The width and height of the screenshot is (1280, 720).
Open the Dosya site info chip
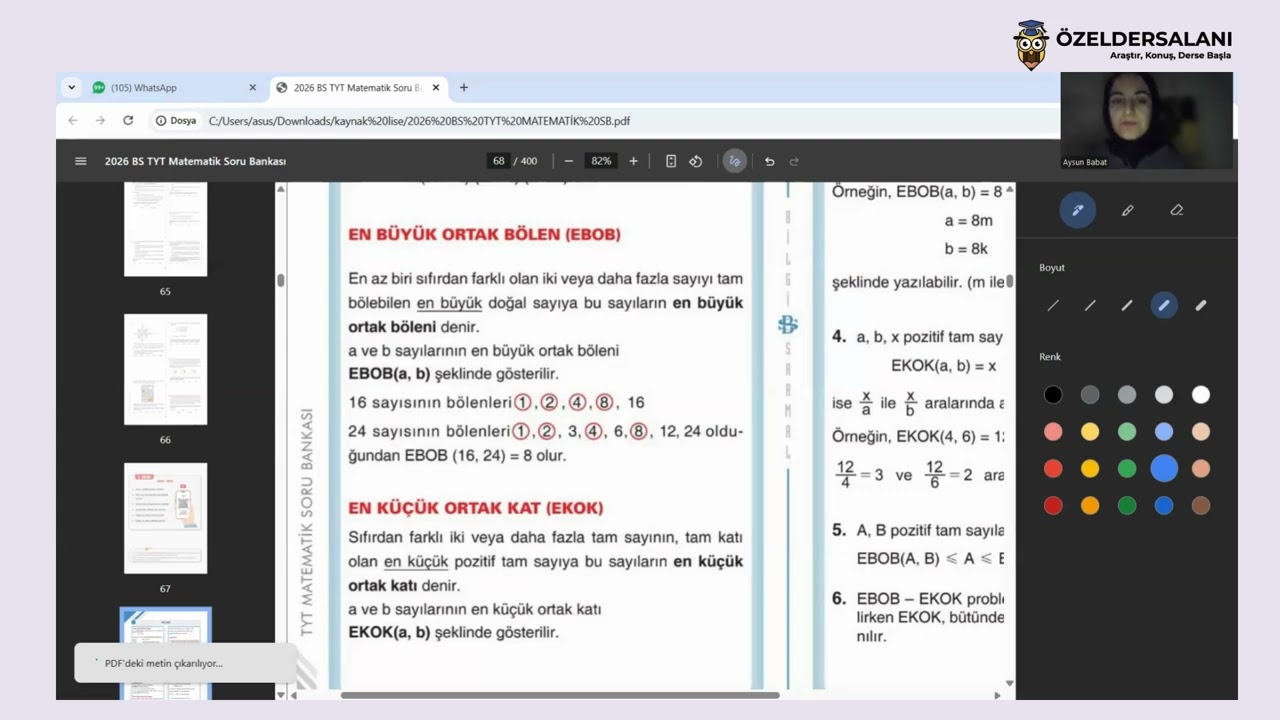tap(176, 120)
